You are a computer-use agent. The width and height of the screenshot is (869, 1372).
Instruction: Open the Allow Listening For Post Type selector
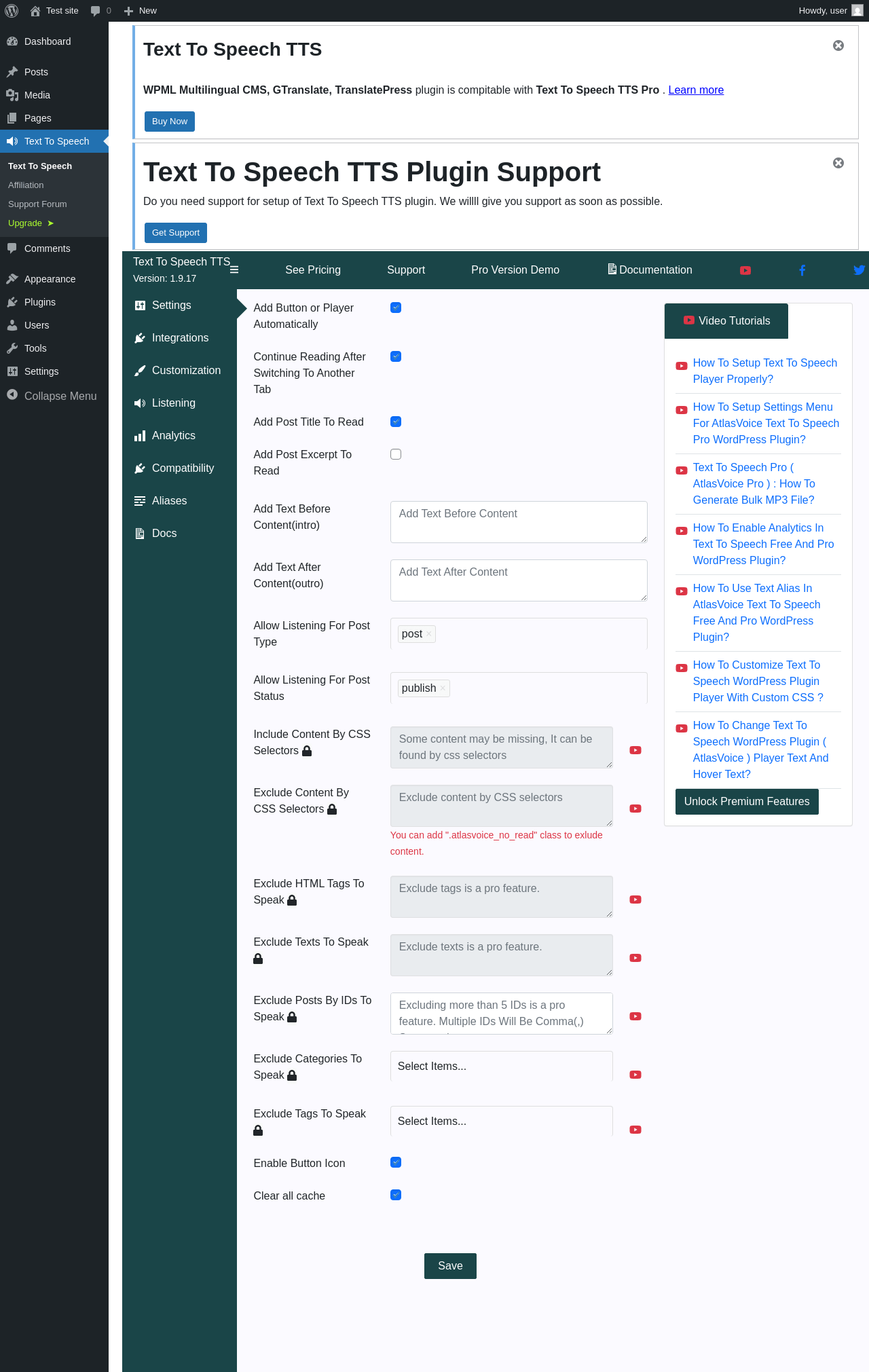tap(519, 633)
